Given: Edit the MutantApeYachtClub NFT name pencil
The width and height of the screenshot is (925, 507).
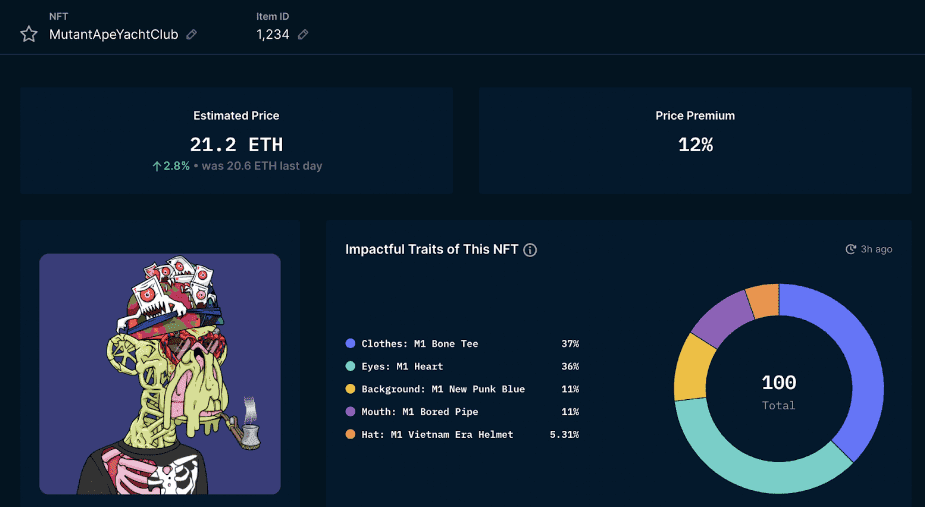Looking at the screenshot, I should coord(192,34).
